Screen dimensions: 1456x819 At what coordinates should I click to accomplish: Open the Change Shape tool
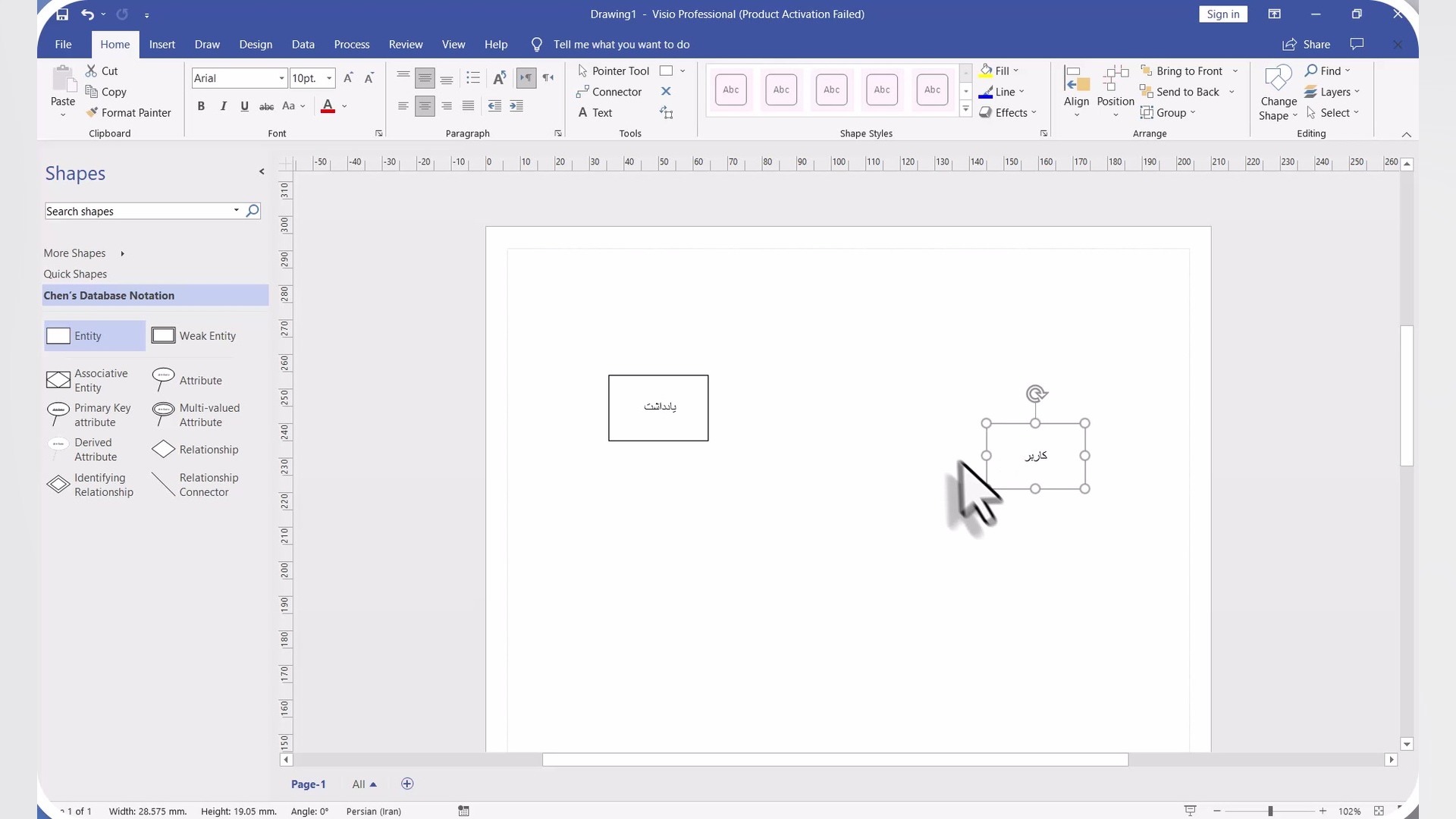(x=1279, y=93)
